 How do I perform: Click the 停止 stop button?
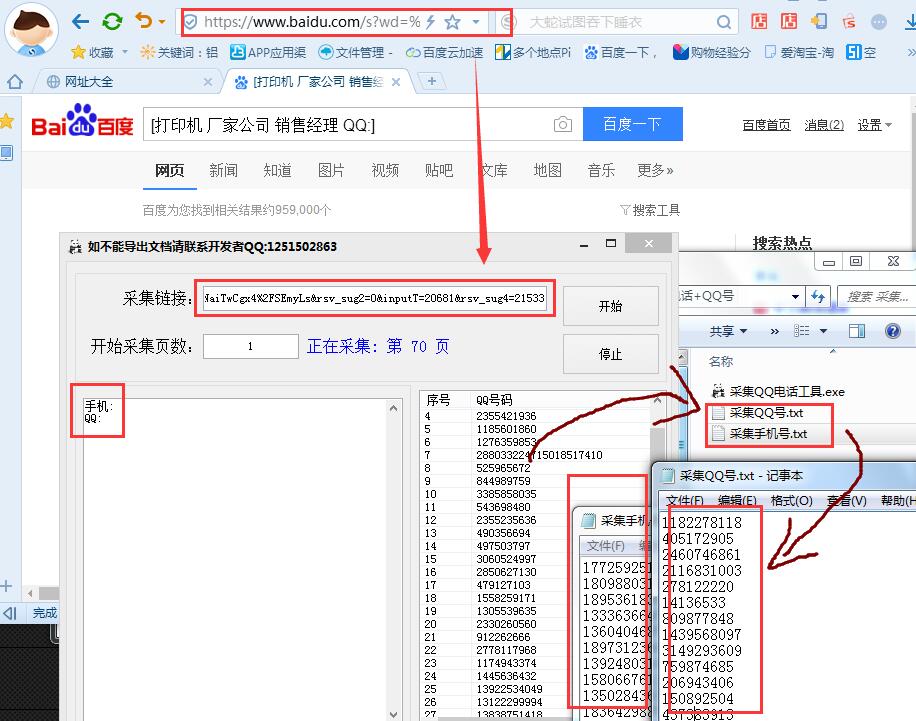(x=610, y=354)
